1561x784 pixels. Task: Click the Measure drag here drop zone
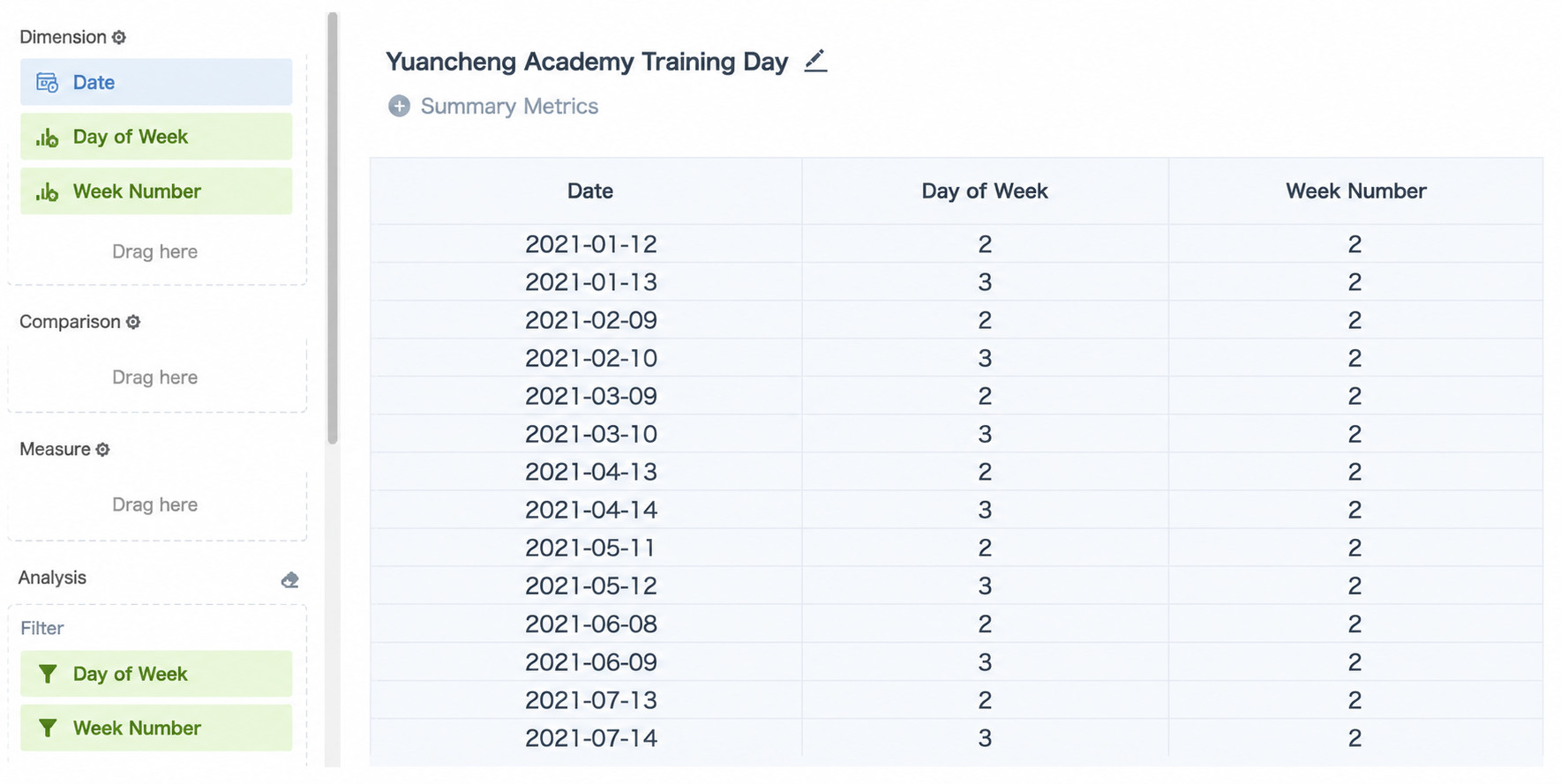tap(155, 505)
